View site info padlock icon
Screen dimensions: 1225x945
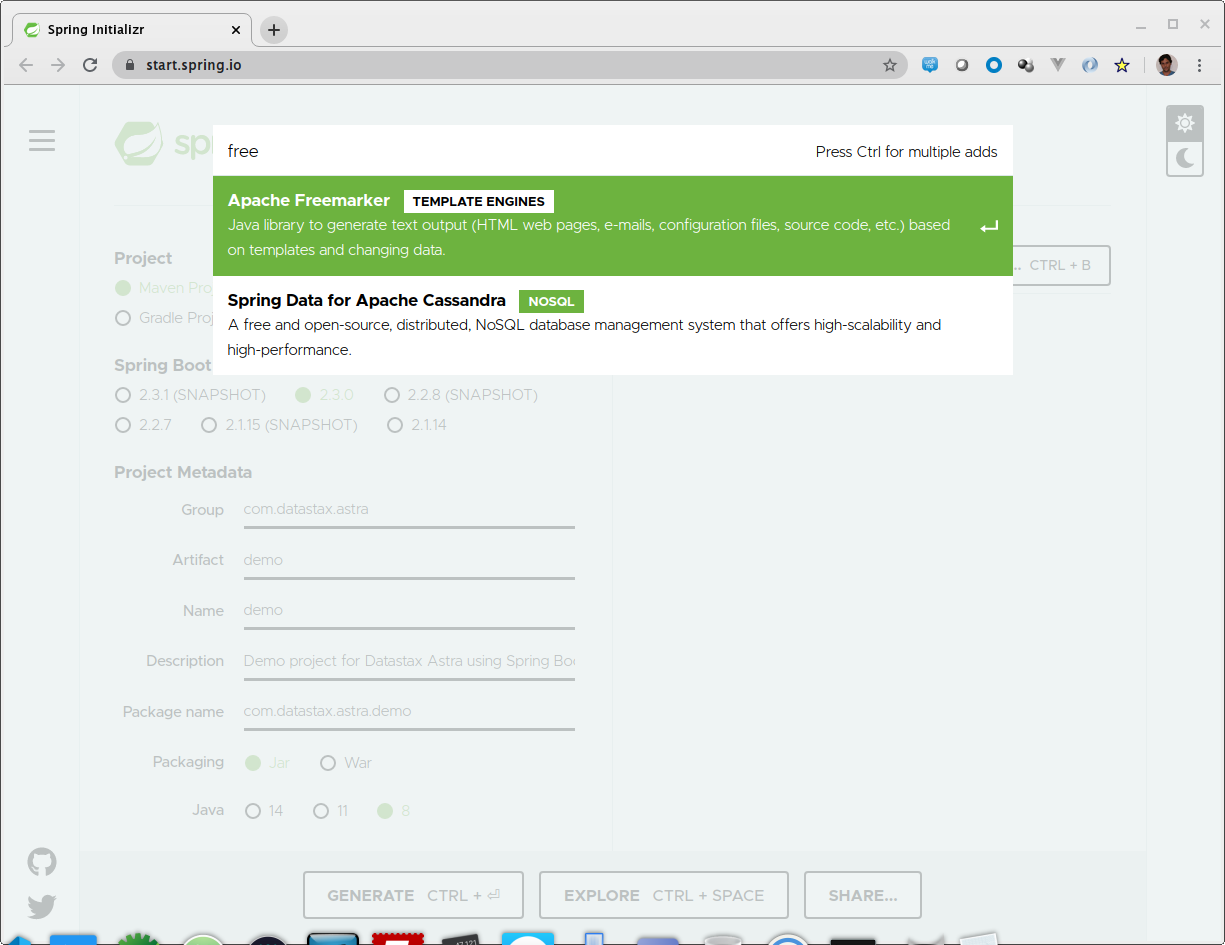click(129, 65)
